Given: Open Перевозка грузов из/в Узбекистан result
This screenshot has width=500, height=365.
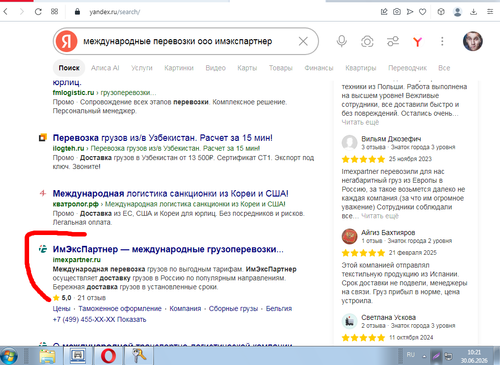Looking at the screenshot, I should 163,138.
